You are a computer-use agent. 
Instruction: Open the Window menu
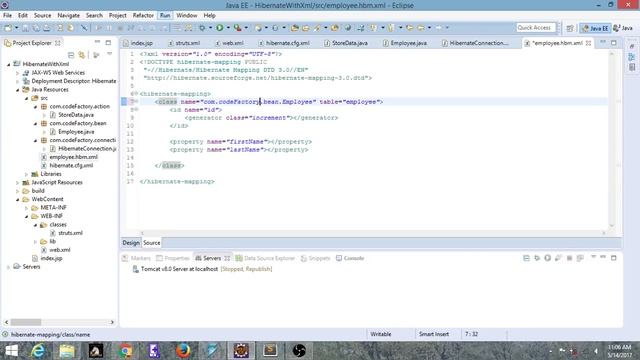click(x=187, y=16)
